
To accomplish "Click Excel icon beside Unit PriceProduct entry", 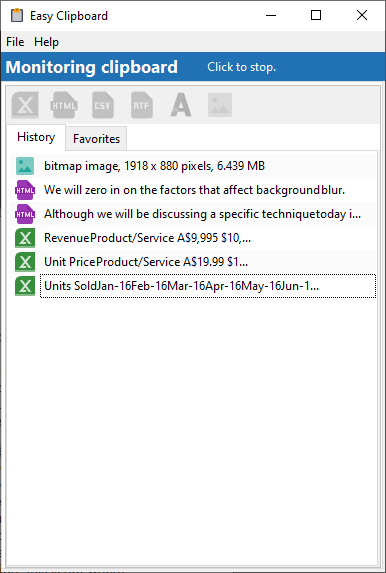I will [25, 262].
